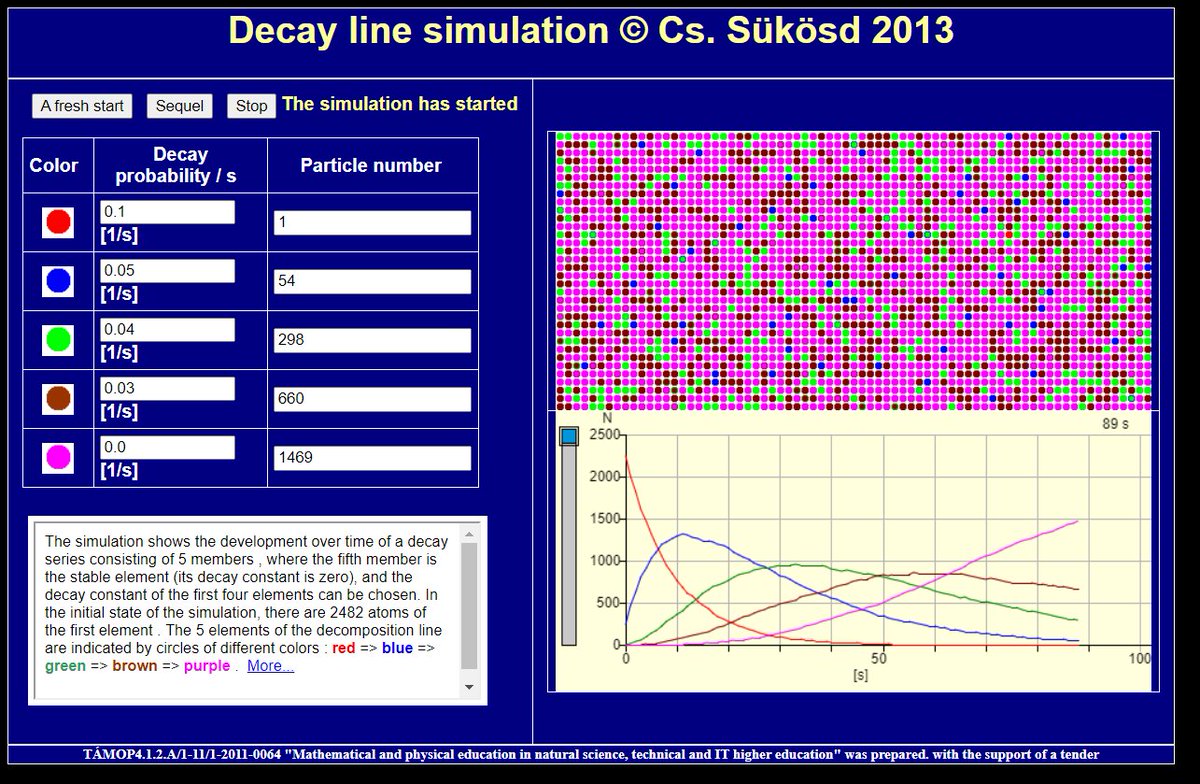Viewport: 1200px width, 784px height.
Task: Select blue particle number field showing 54
Action: [372, 282]
